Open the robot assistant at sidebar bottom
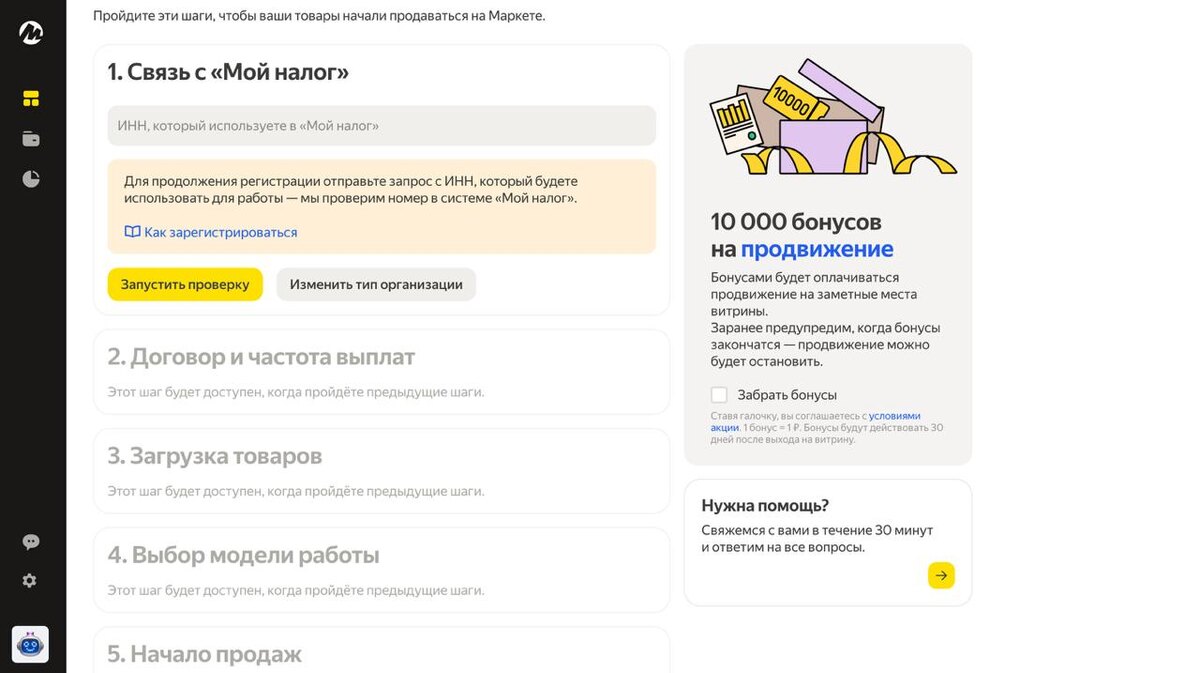This screenshot has width=1200, height=673. coord(30,644)
